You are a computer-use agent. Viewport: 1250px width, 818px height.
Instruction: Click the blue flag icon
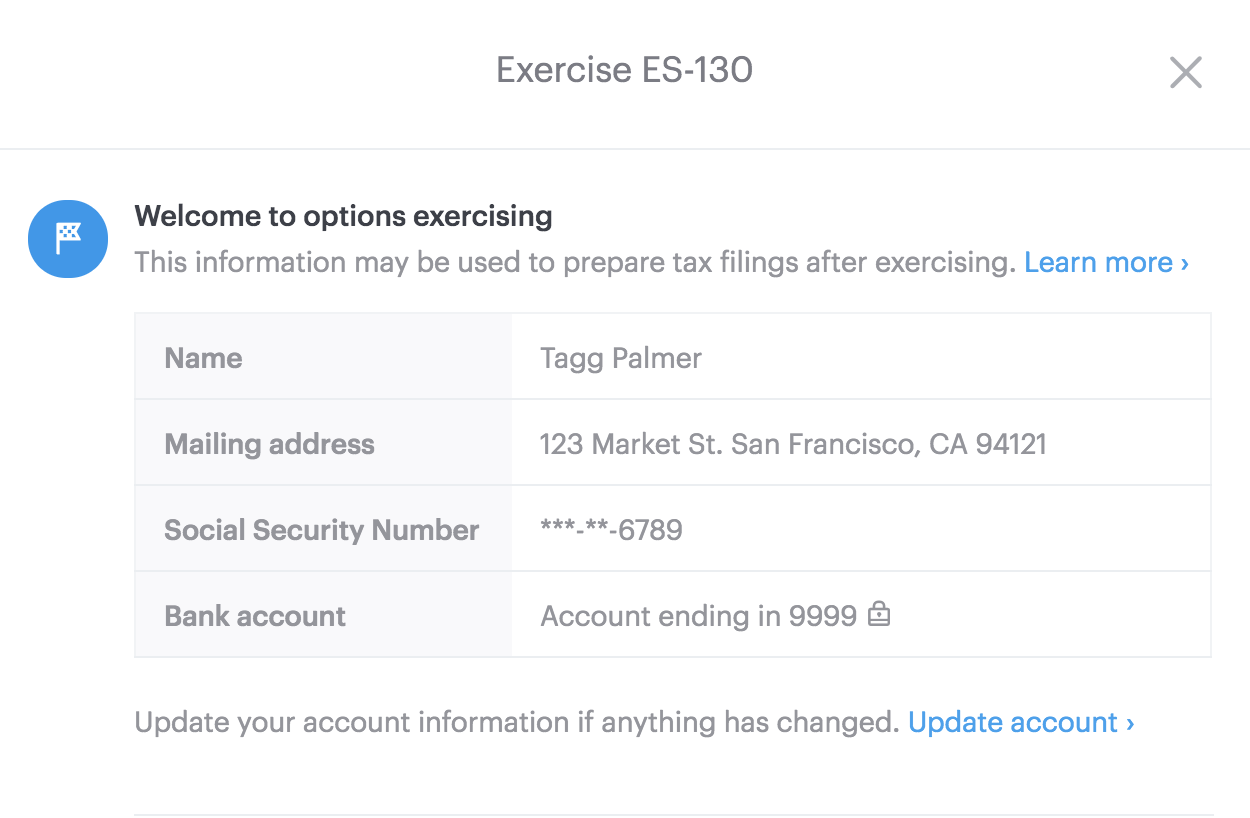pyautogui.click(x=68, y=239)
